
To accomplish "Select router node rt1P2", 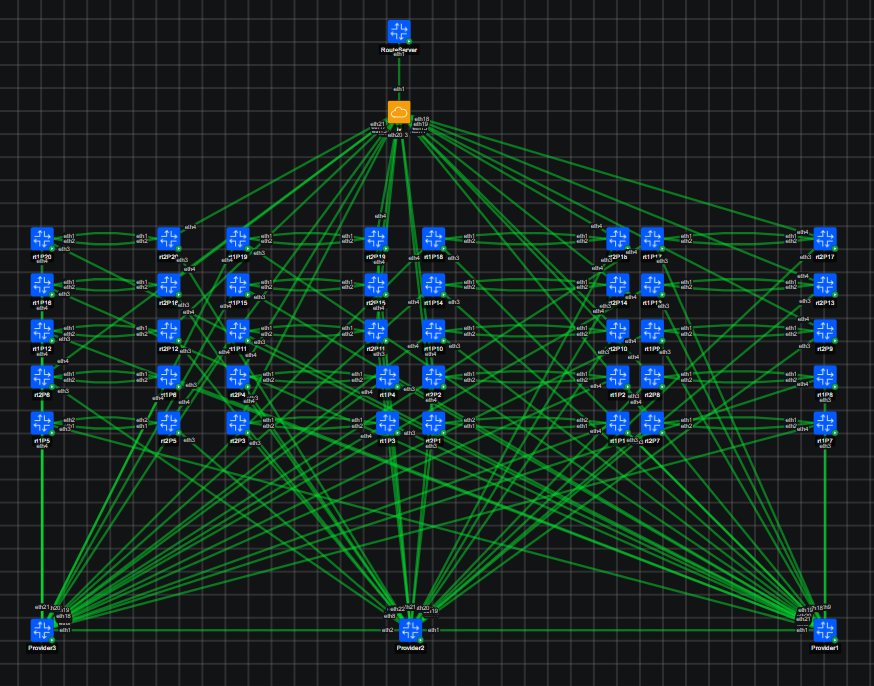I will (618, 377).
